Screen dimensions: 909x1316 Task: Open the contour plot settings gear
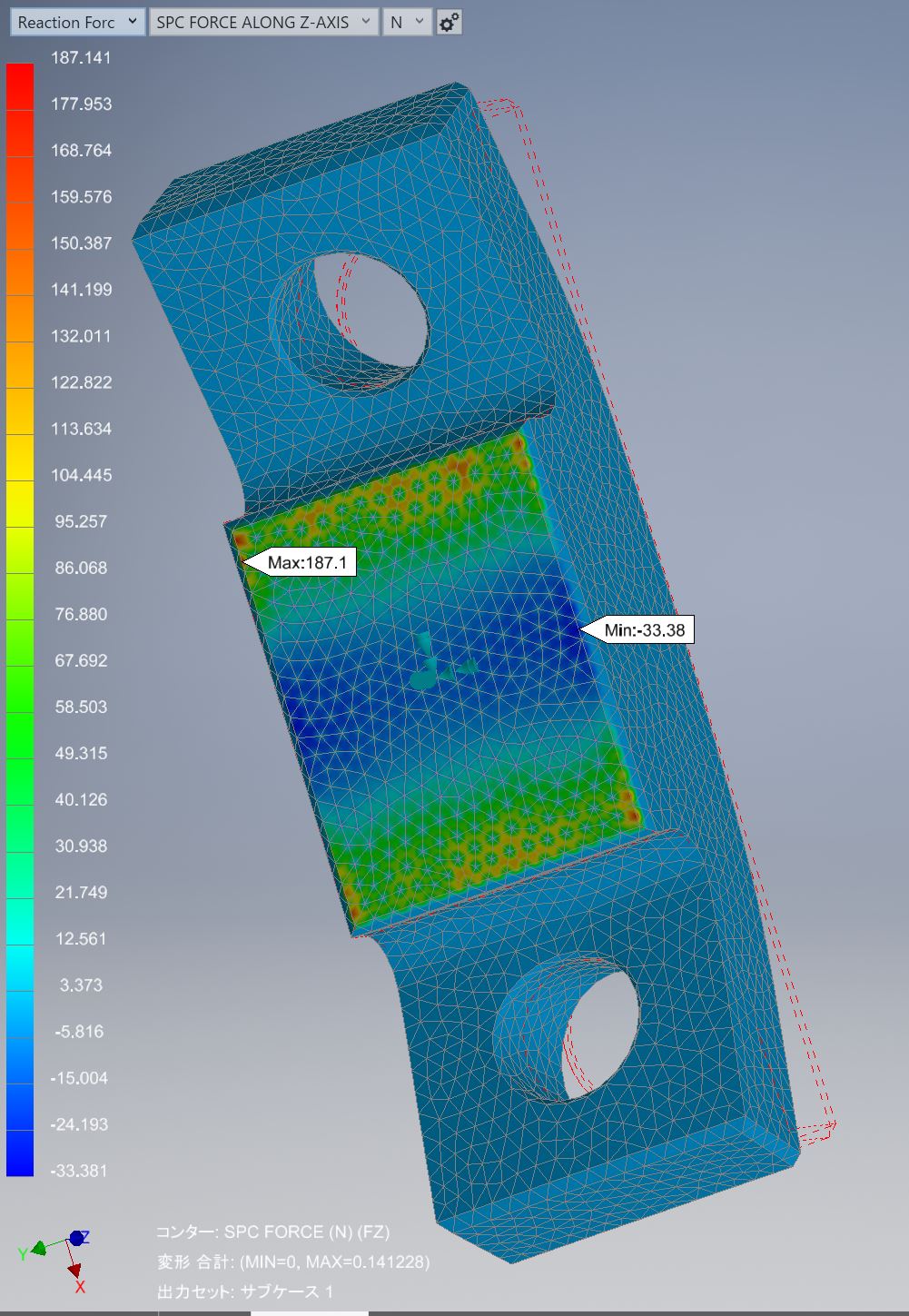449,23
